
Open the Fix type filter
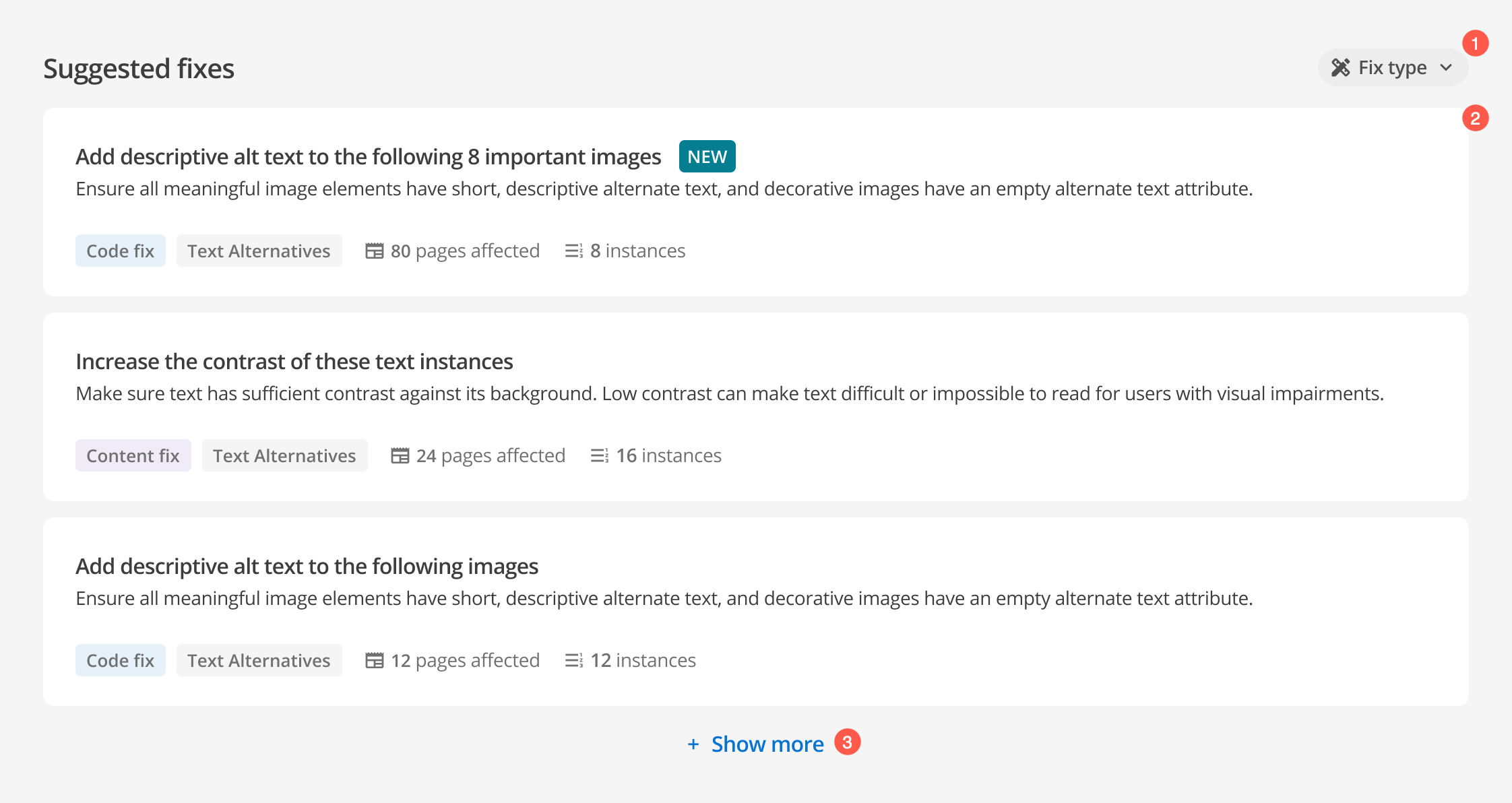pos(1392,67)
